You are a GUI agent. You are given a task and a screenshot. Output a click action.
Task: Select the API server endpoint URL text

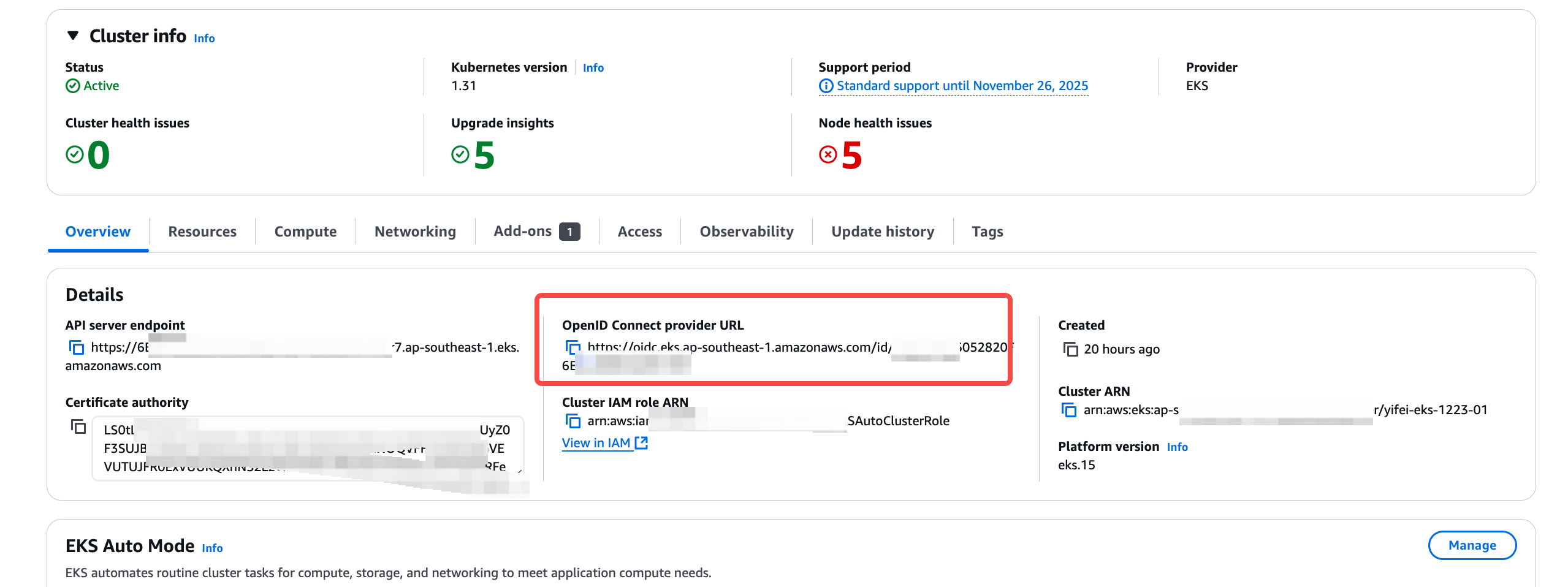[x=292, y=356]
